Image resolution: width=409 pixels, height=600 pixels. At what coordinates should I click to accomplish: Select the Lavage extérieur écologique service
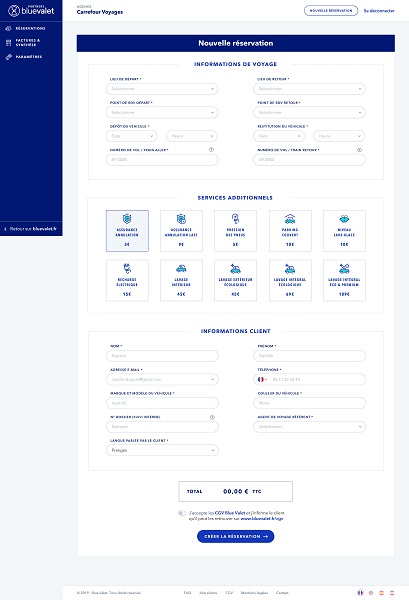(235, 280)
